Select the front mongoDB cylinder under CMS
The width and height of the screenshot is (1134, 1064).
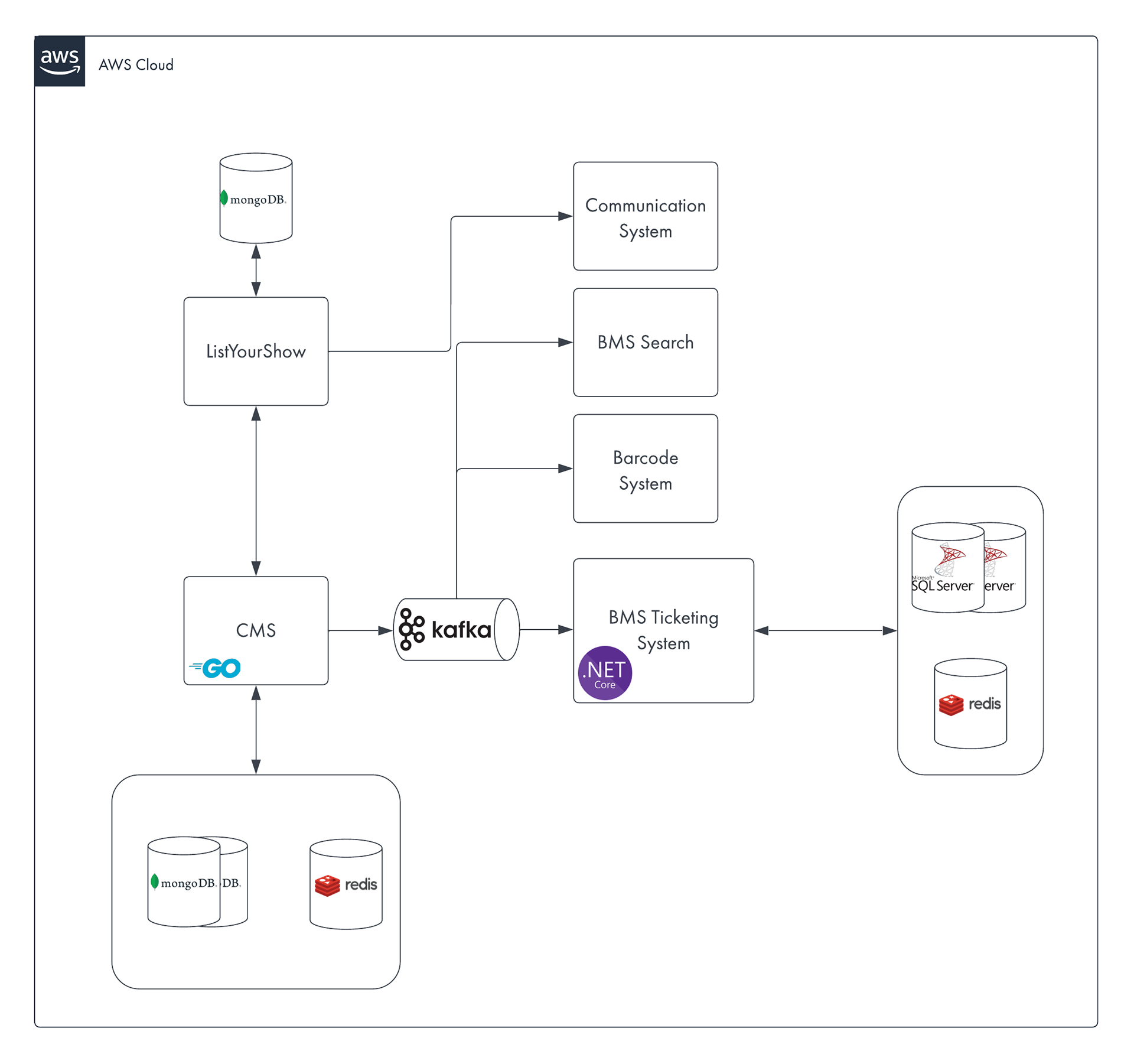point(184,882)
